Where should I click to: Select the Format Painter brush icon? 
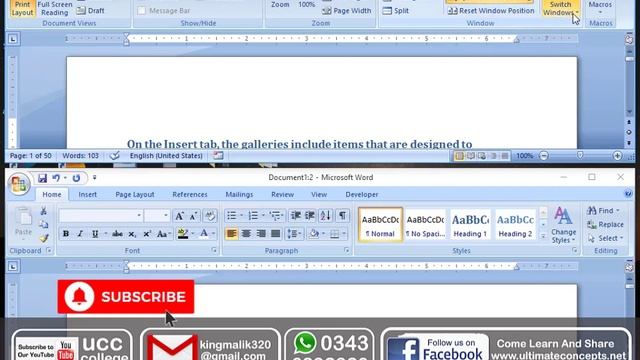click(43, 238)
